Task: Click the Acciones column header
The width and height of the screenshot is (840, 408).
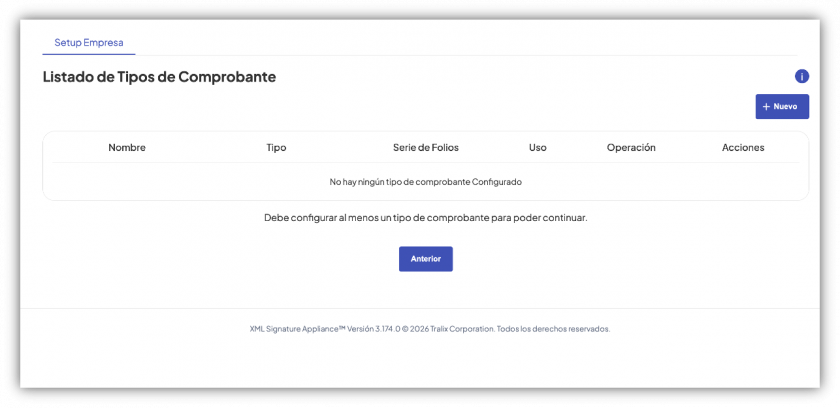Action: click(x=743, y=148)
